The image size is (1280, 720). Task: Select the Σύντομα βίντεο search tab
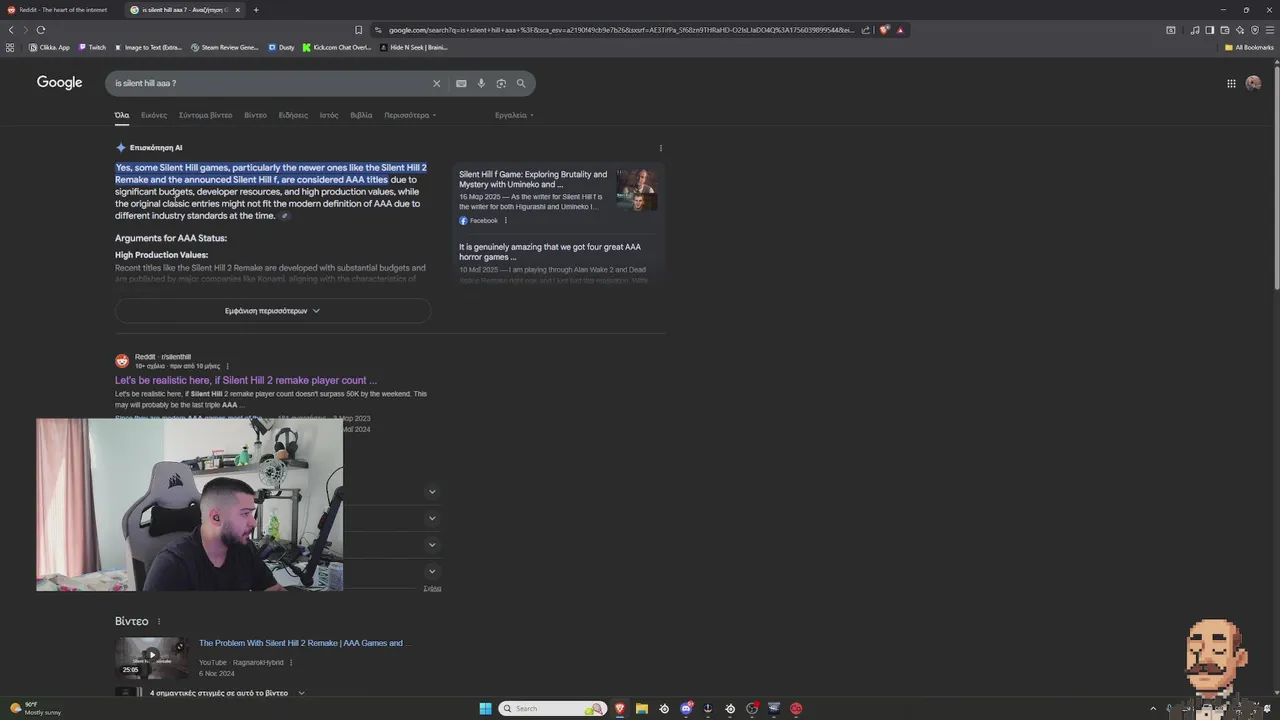[x=205, y=115]
